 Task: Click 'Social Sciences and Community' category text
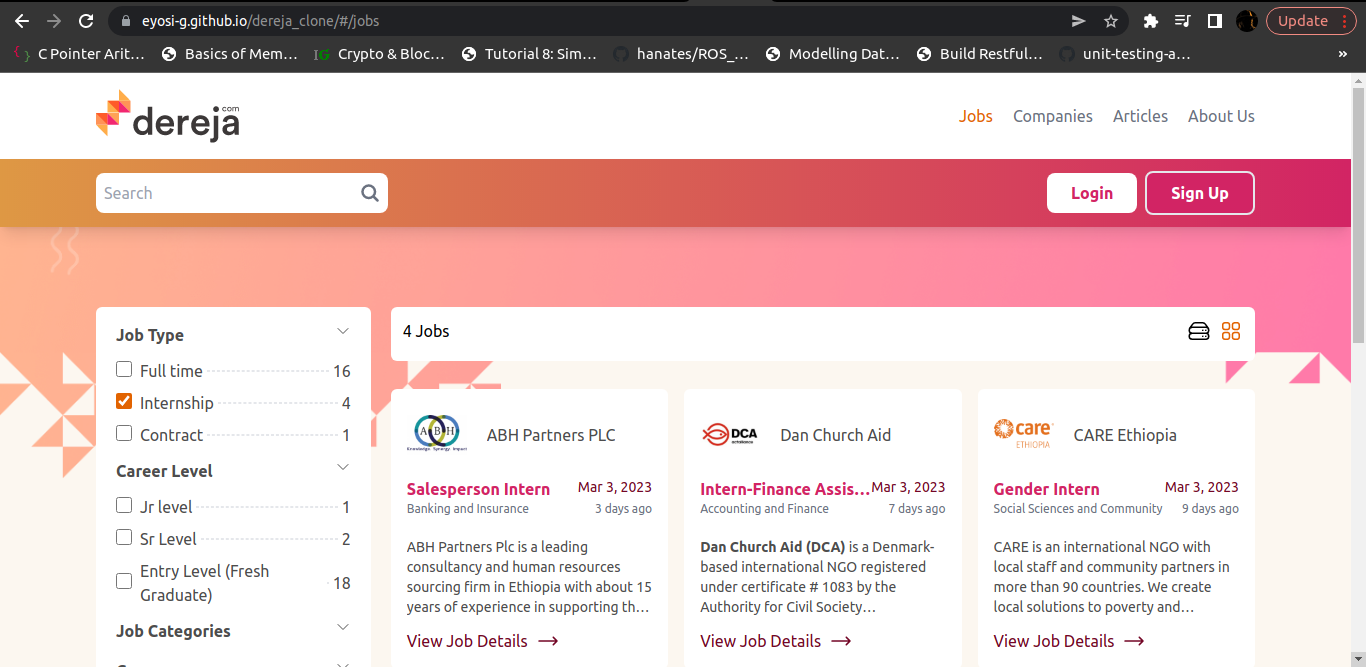coord(1078,509)
